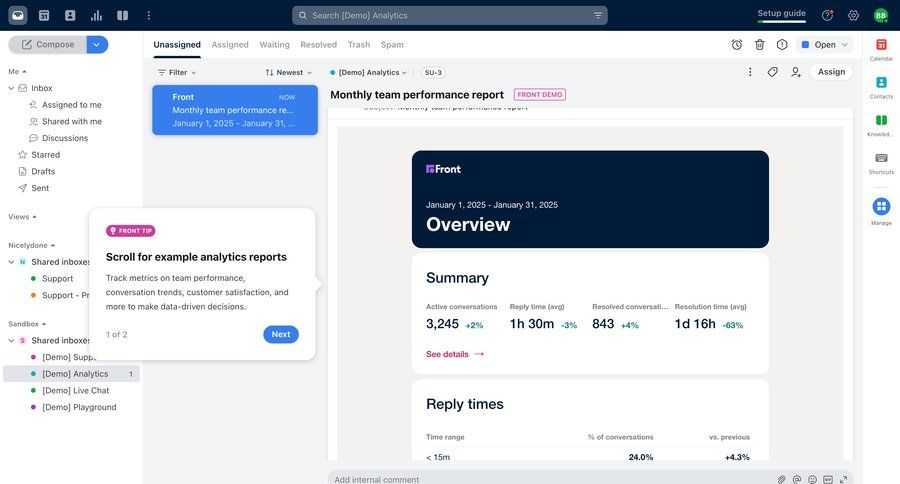Click the SU-3 conversation ID badge

[433, 72]
